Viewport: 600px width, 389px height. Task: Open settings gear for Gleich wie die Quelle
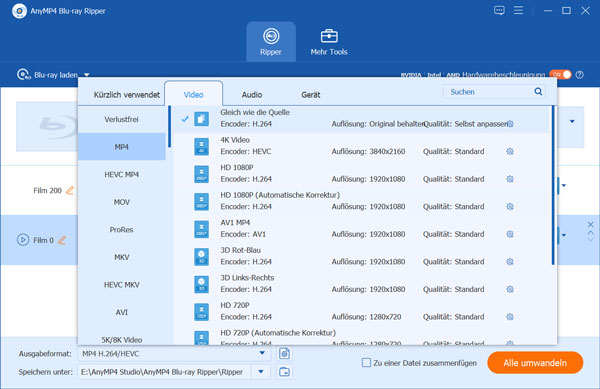tap(510, 124)
